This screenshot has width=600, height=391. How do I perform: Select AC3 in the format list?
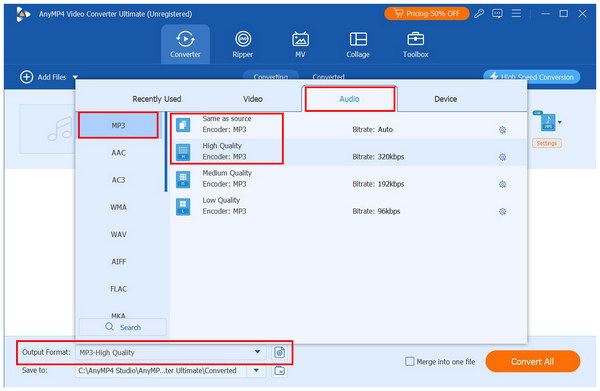(x=118, y=180)
